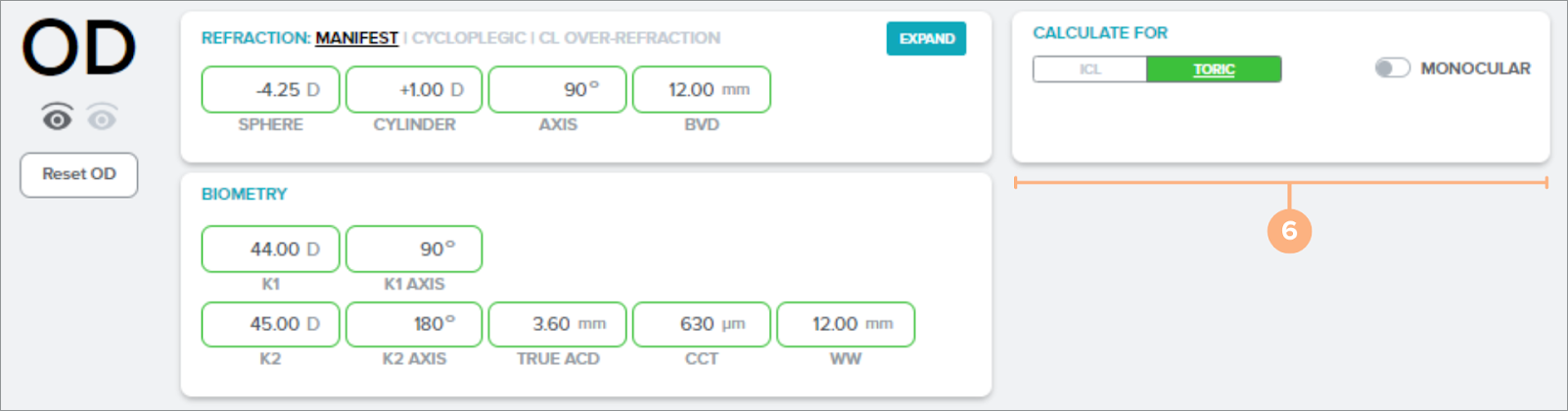Click the Cylinder input field
Viewport: 1568px width, 411px height.
414,90
